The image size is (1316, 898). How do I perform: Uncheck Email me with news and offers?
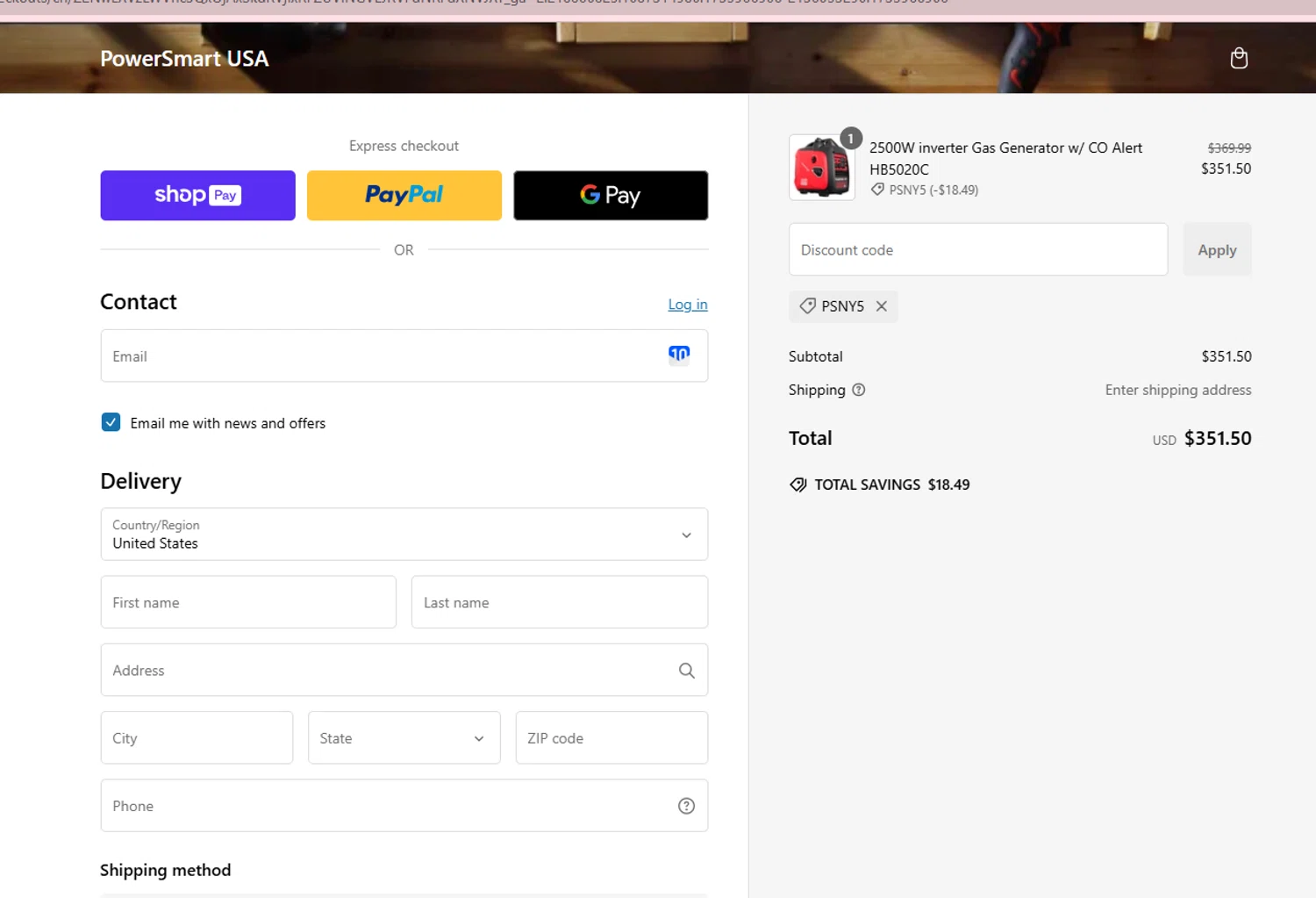(x=111, y=422)
